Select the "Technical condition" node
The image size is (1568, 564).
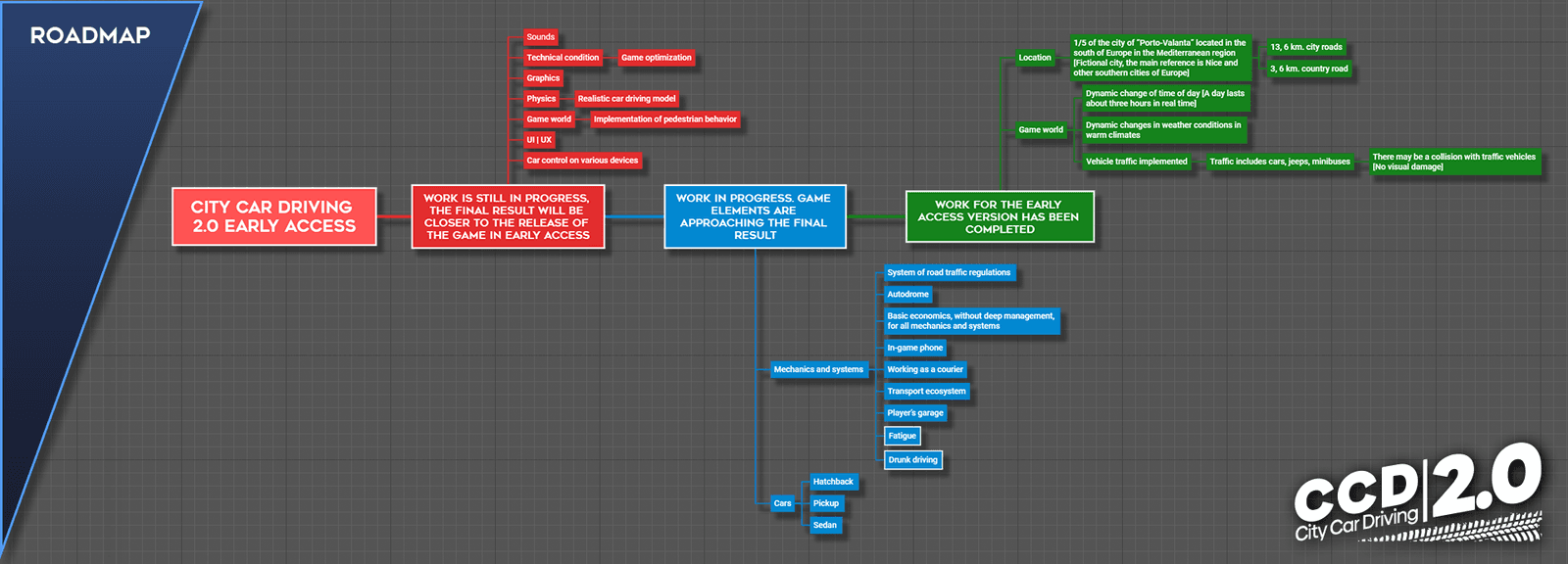[563, 58]
